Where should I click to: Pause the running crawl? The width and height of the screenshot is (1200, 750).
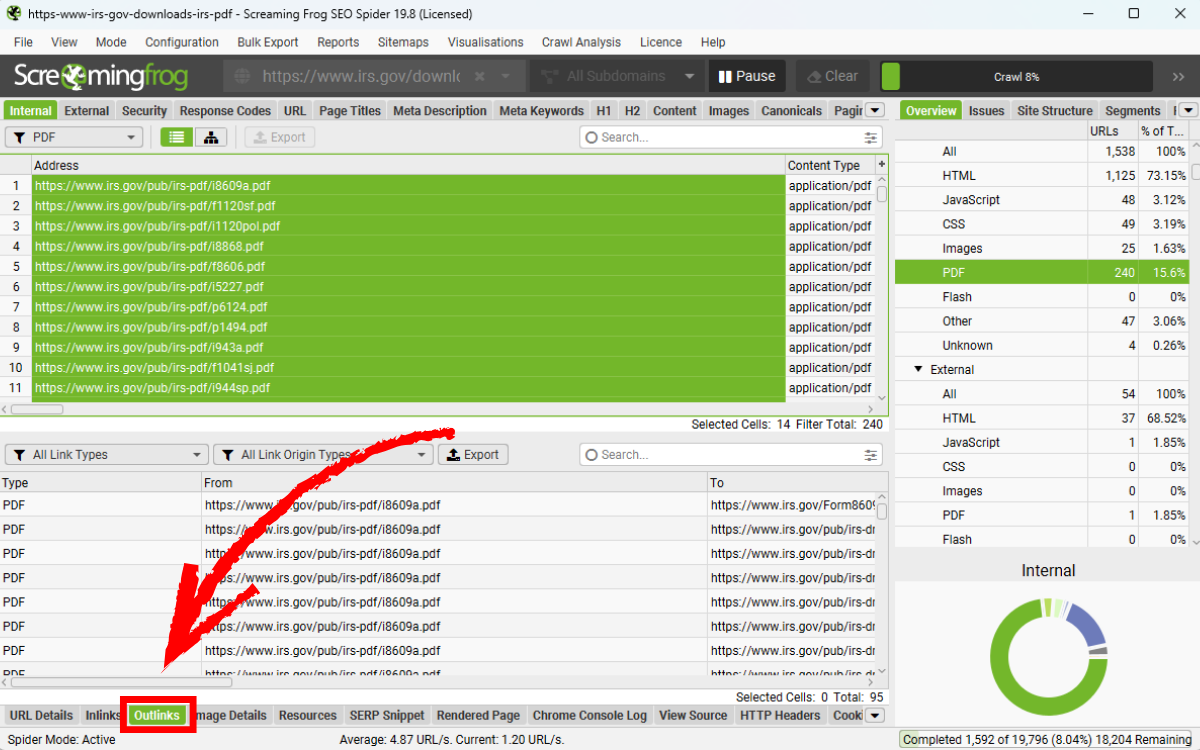[746, 76]
